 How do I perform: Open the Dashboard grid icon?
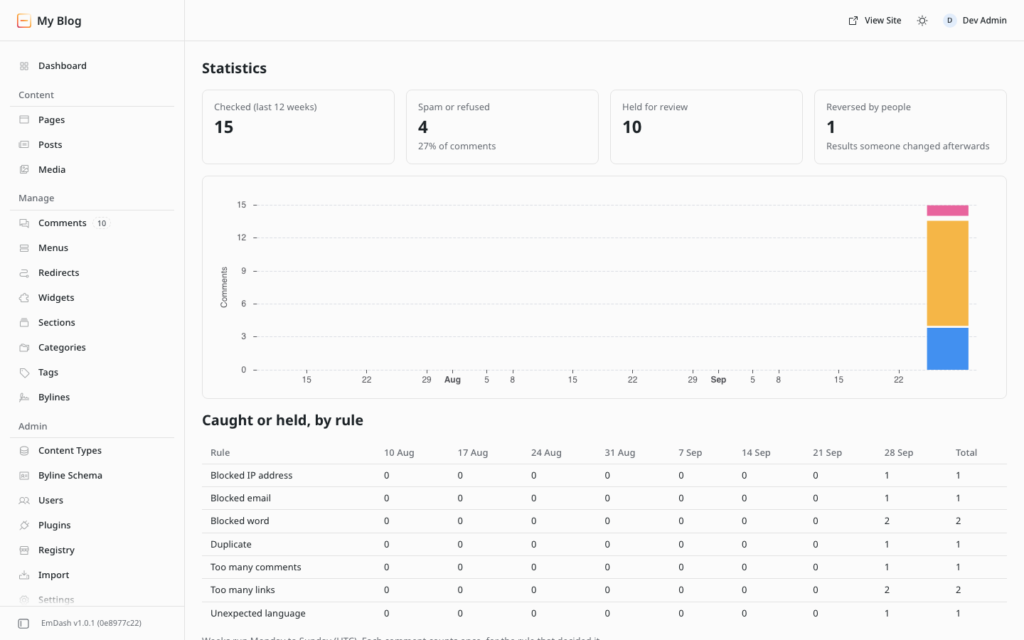coord(24,66)
